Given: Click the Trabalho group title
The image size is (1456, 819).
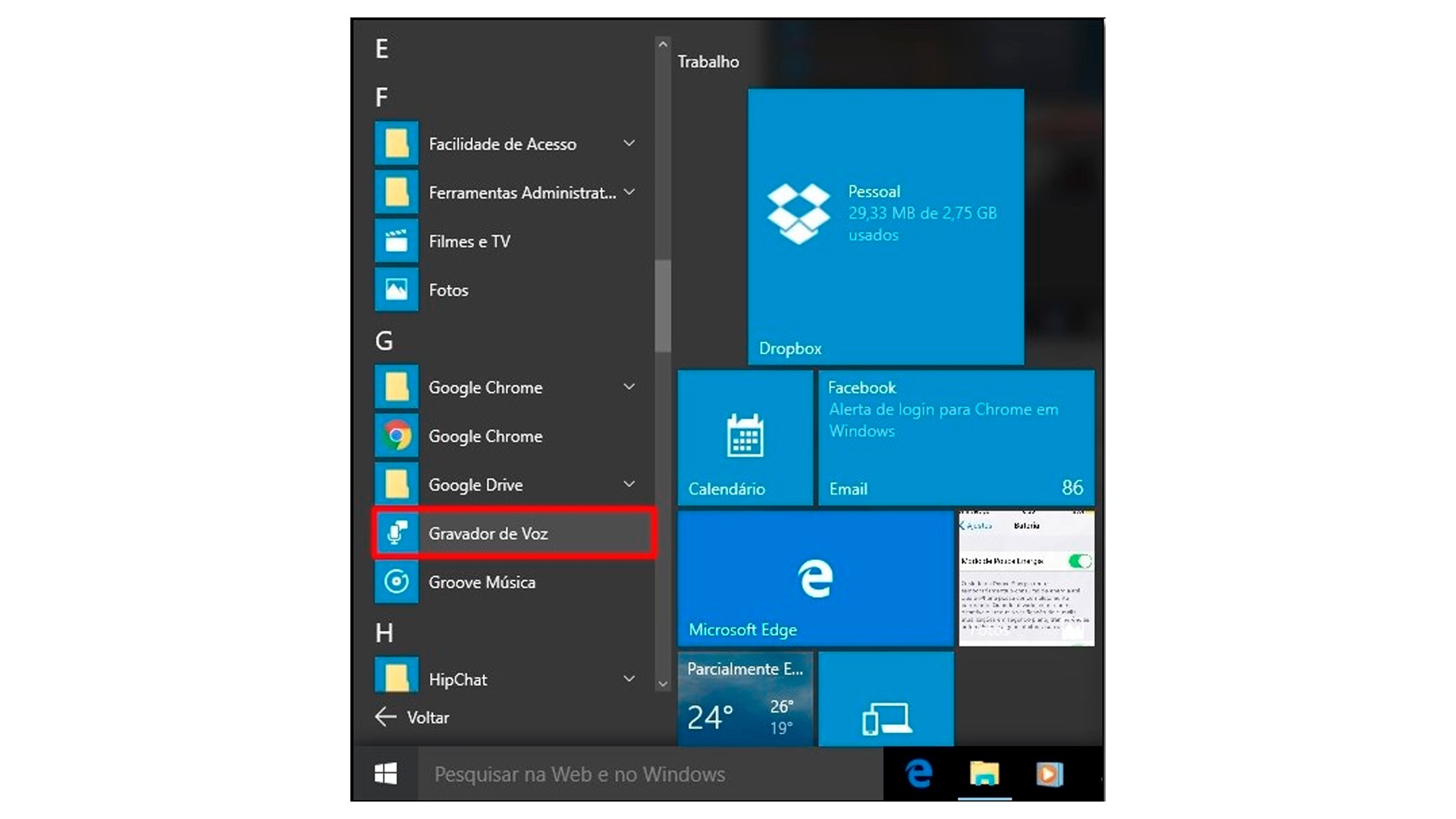Looking at the screenshot, I should click(x=708, y=61).
